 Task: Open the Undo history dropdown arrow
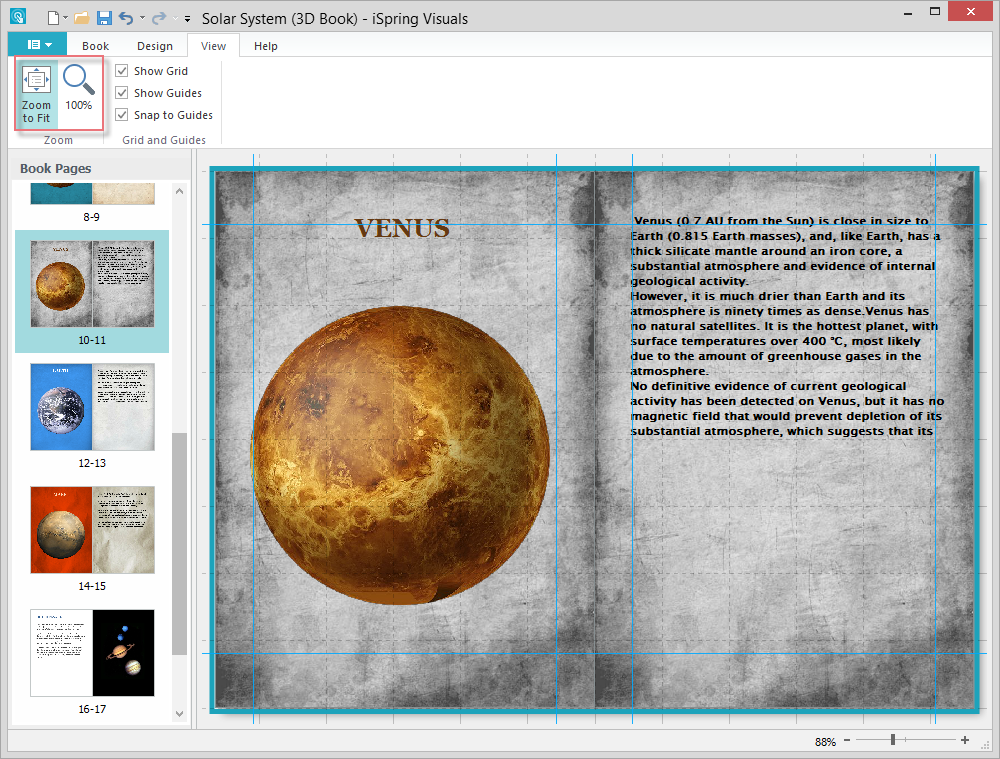142,18
